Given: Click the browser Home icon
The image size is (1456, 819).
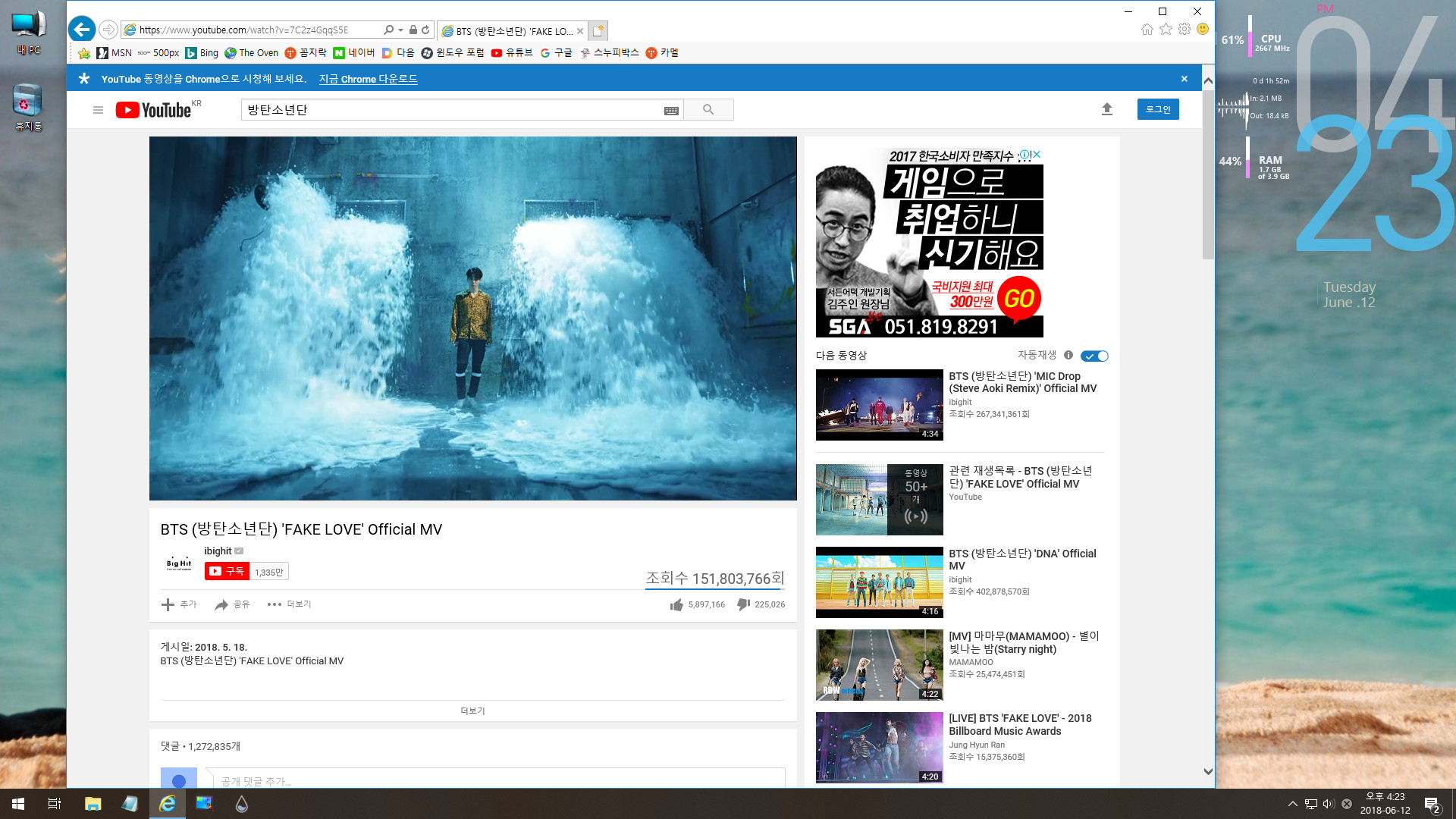Looking at the screenshot, I should pos(1147,30).
